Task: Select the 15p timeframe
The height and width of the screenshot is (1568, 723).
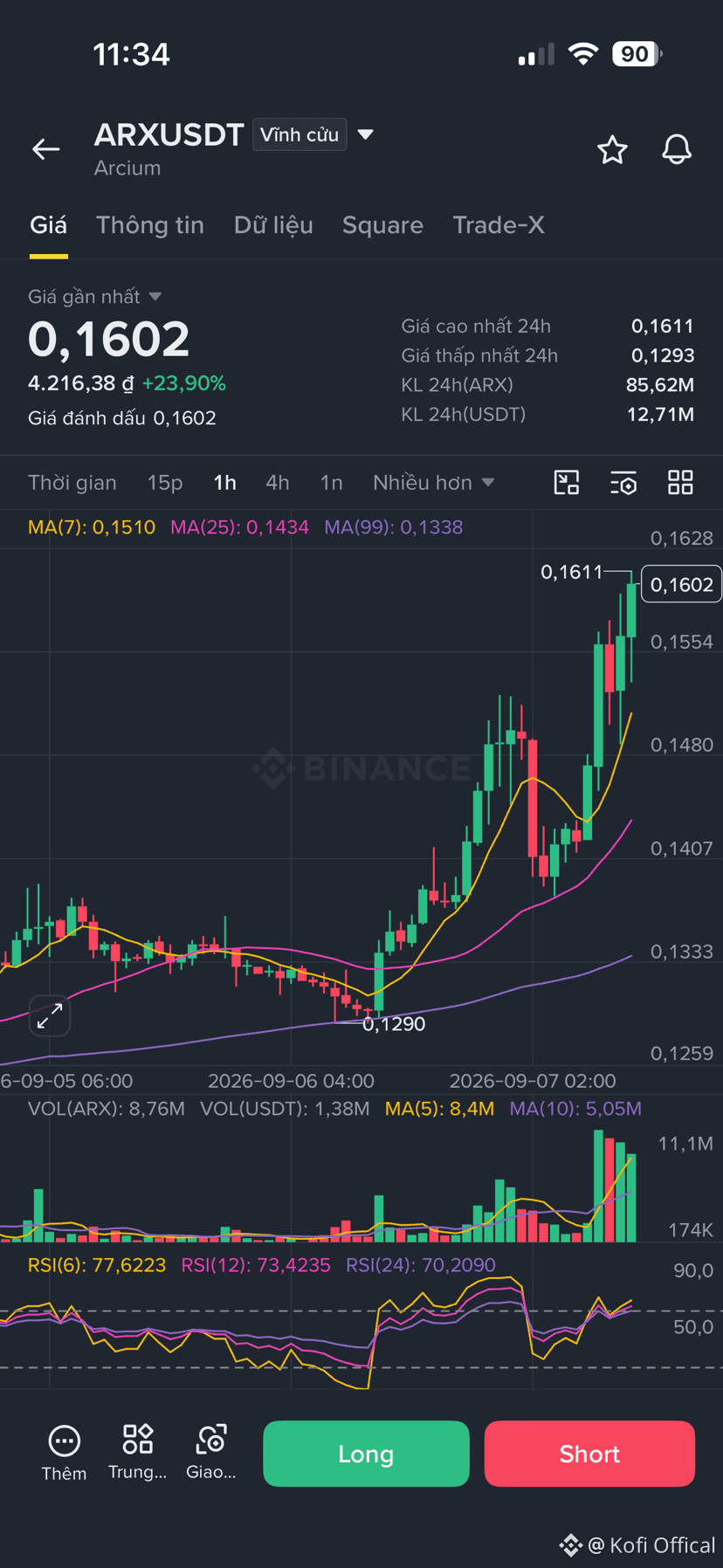Action: point(165,483)
